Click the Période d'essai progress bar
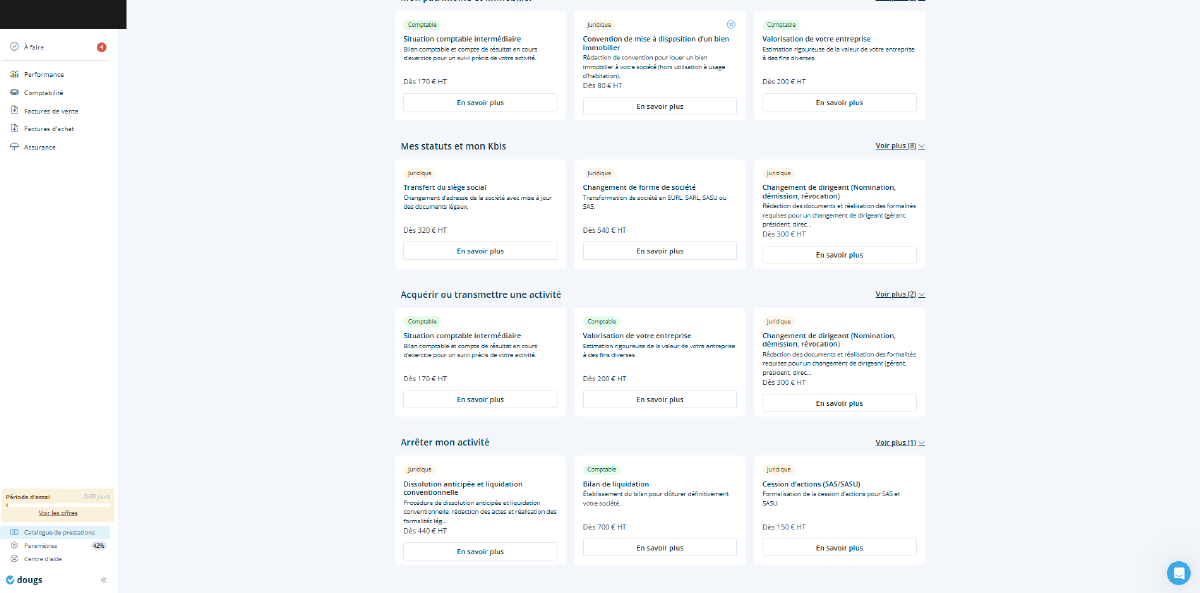The width and height of the screenshot is (1200, 593). tap(58, 504)
